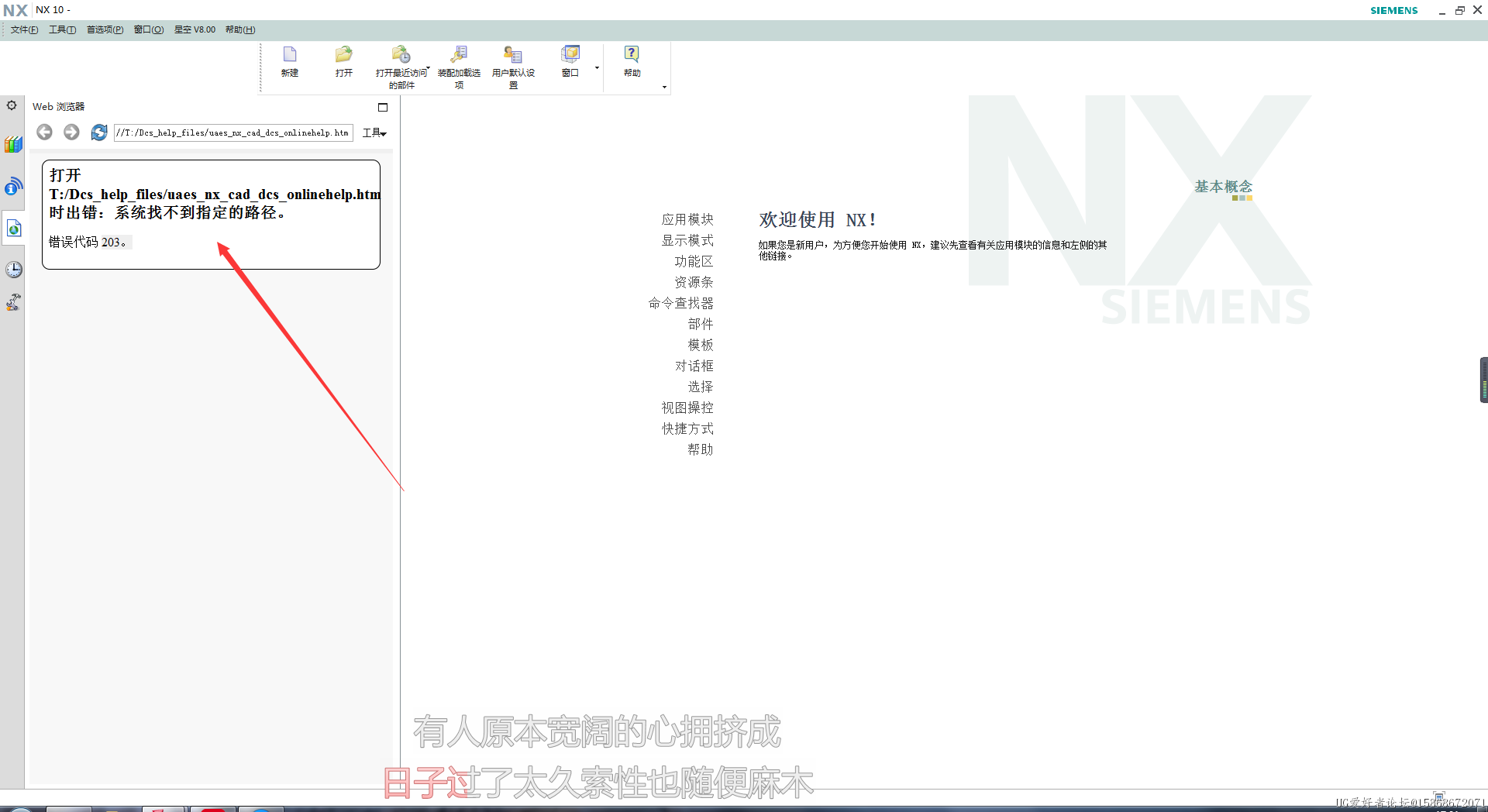Click the Open (打开) folder icon
The height and width of the screenshot is (812, 1488).
(344, 54)
